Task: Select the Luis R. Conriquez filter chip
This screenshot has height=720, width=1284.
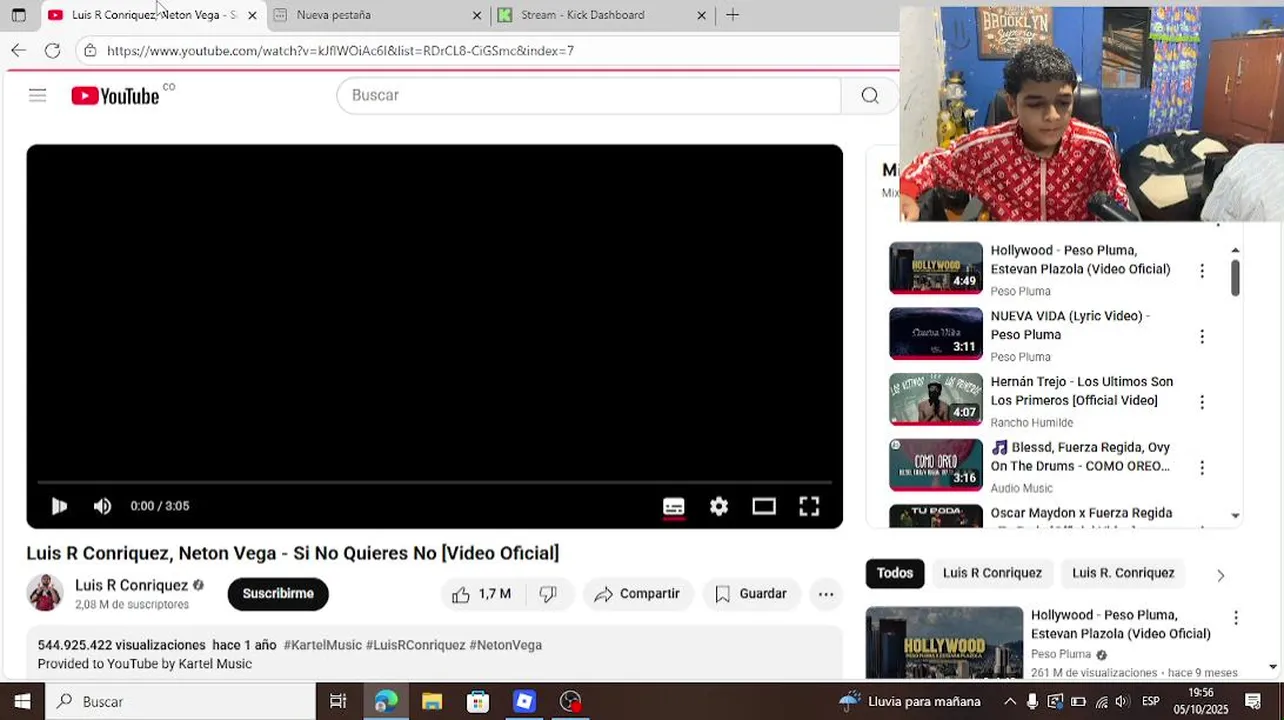Action: [1123, 573]
